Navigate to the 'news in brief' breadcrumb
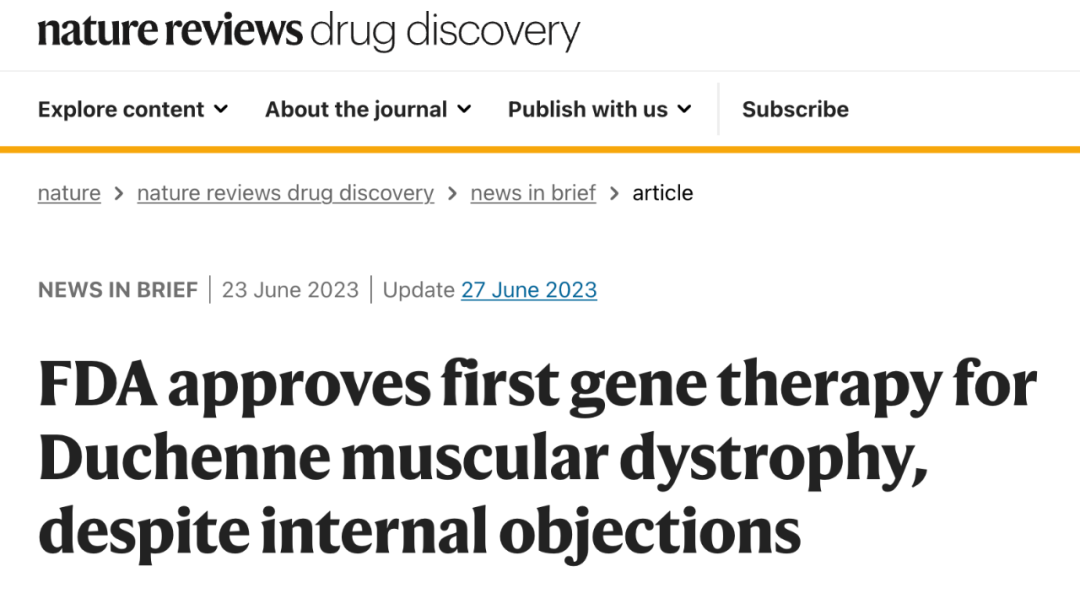 [x=533, y=193]
